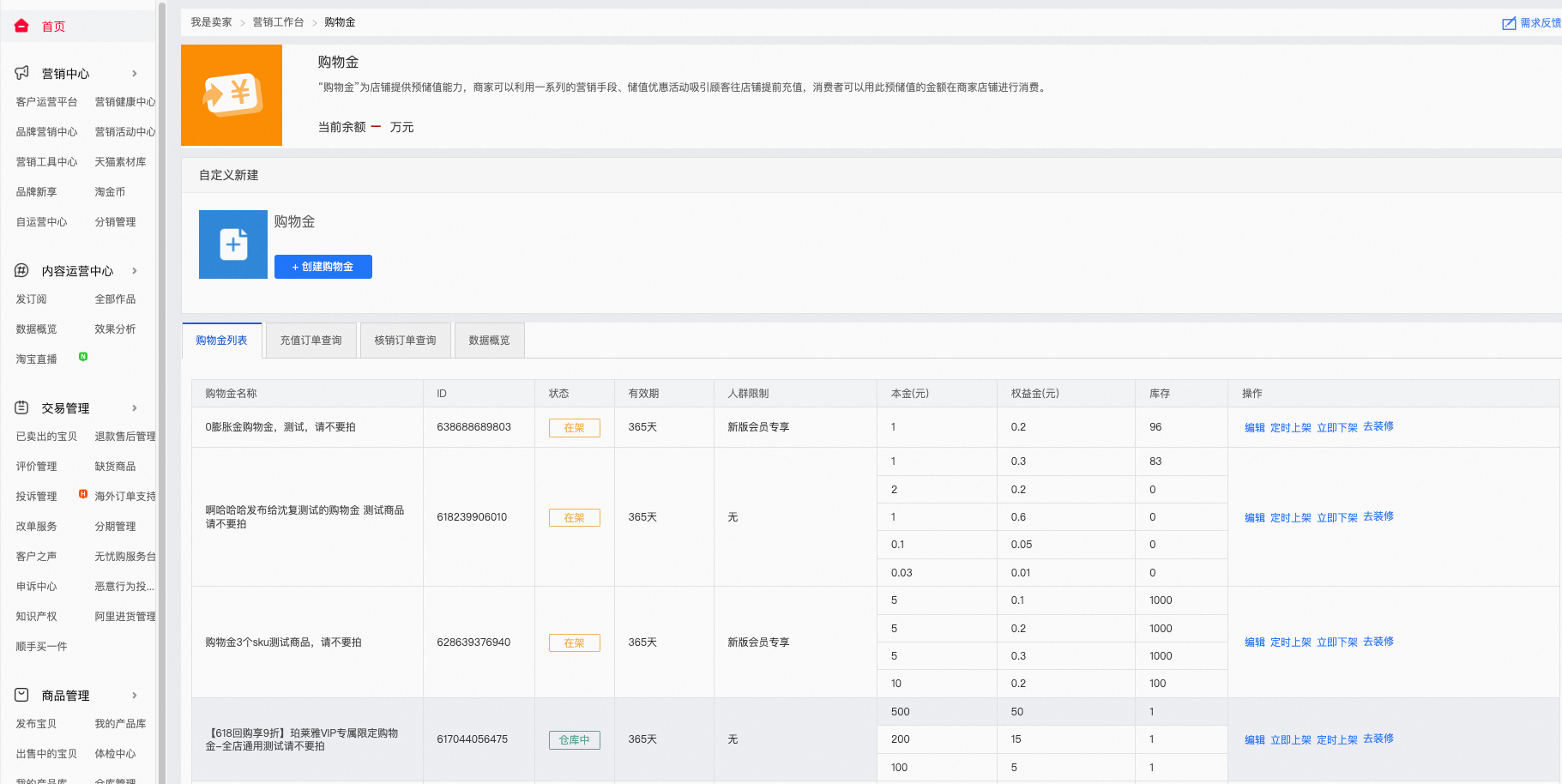Click the 交易管理 clipboard icon
The image size is (1562, 784).
tap(21, 407)
